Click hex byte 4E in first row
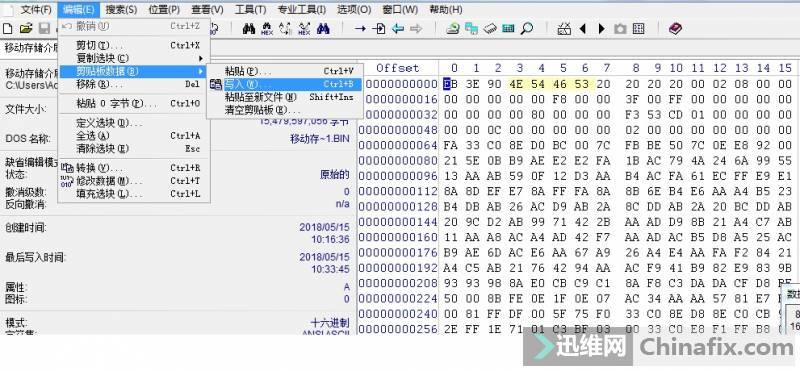Screen dimensions: 800x371 click(x=516, y=84)
